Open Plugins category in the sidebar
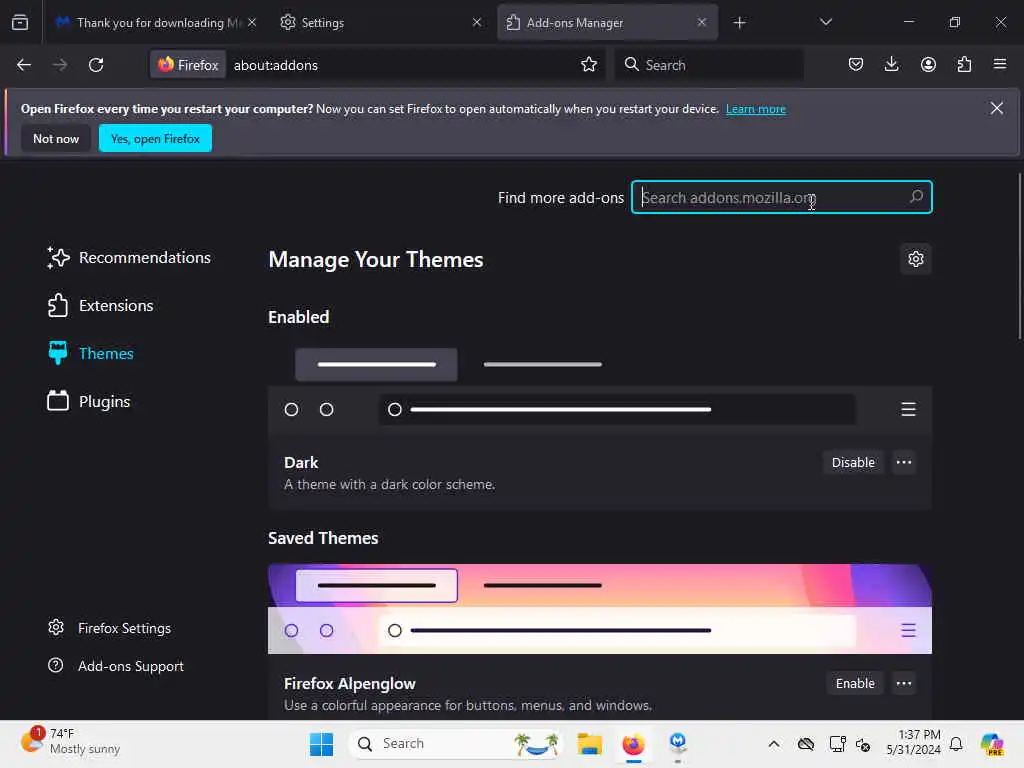This screenshot has height=768, width=1024. click(89, 402)
